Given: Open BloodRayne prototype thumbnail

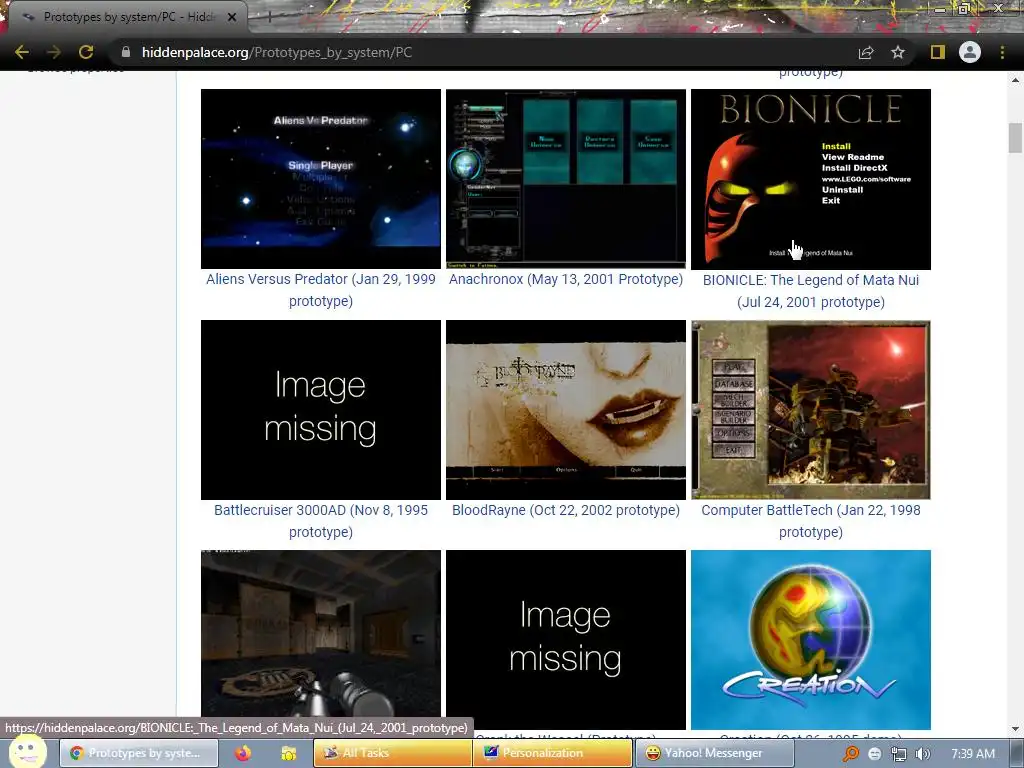Looking at the screenshot, I should point(566,409).
